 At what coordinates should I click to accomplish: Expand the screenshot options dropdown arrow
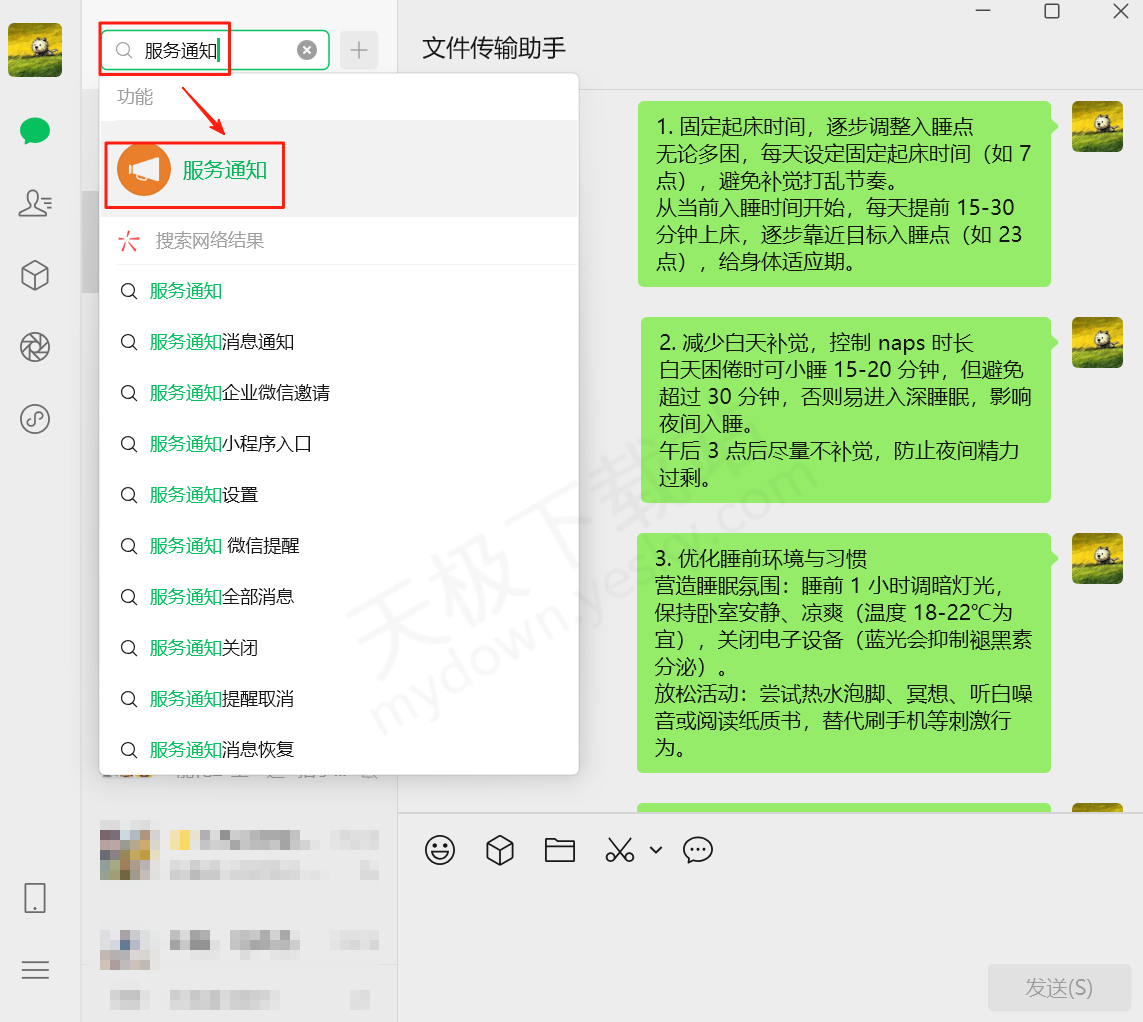[x=656, y=850]
